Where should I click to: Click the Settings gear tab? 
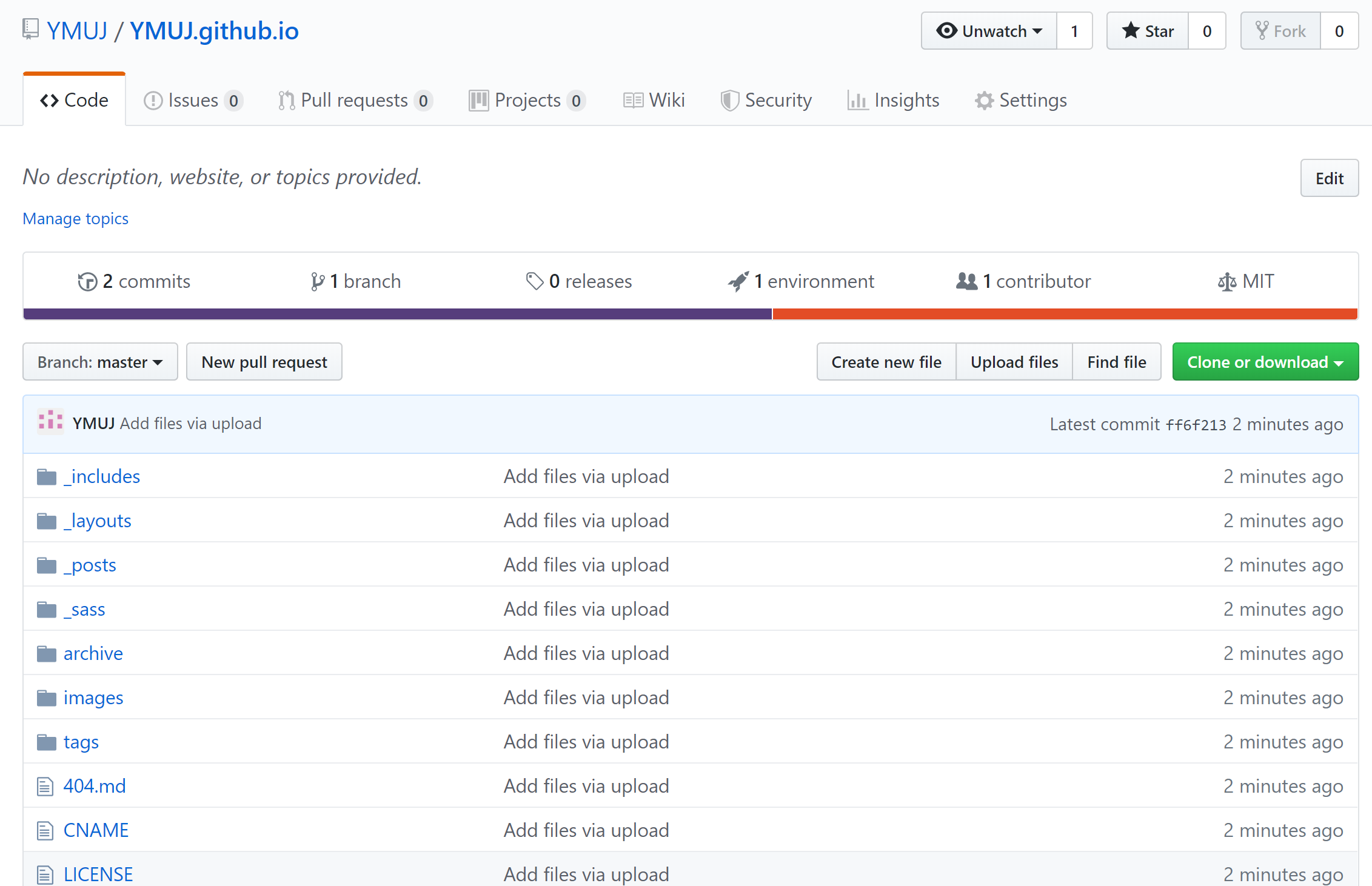tap(1021, 100)
